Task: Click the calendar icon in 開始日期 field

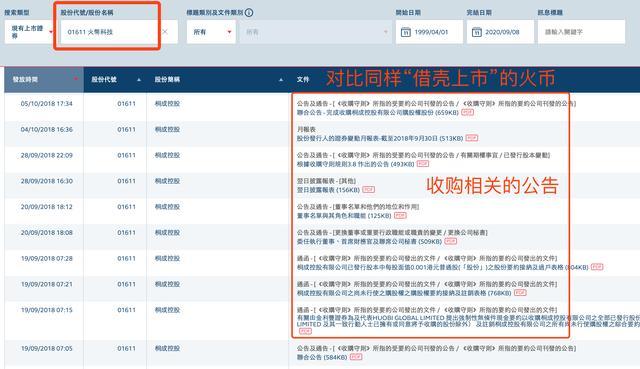Action: [406, 32]
